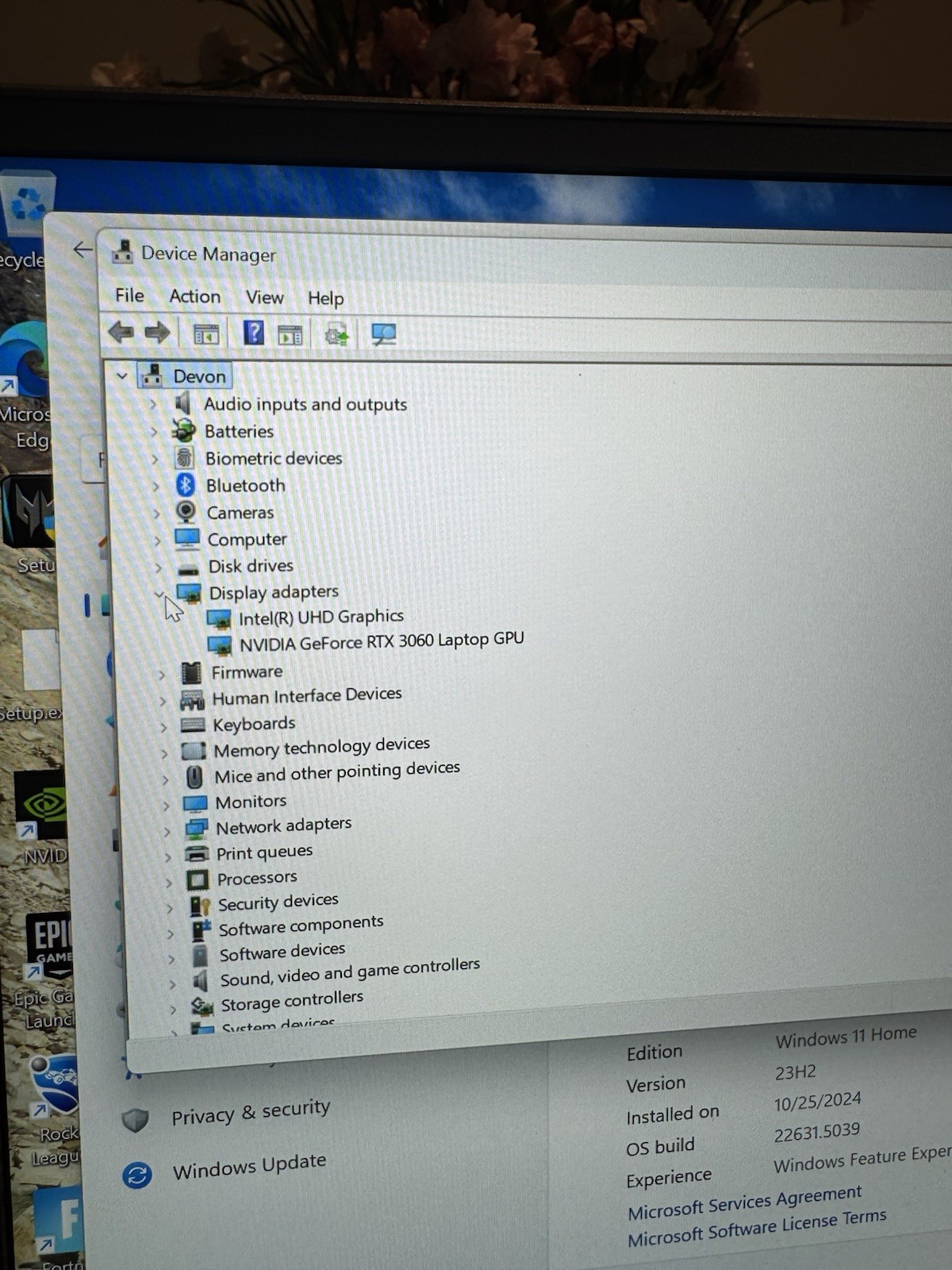Open the Help menu
The image size is (952, 1270).
click(x=326, y=298)
